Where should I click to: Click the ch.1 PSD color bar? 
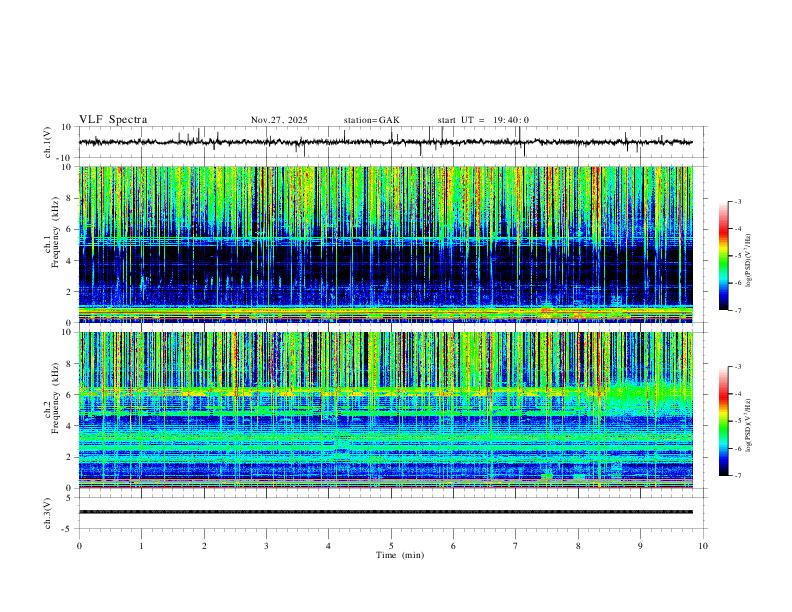724,256
